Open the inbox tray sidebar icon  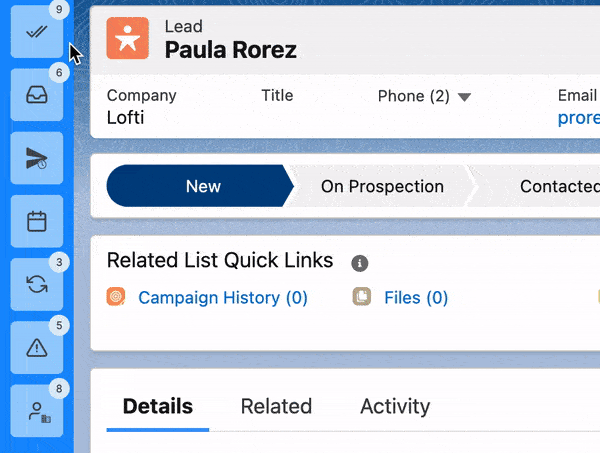[x=37, y=95]
